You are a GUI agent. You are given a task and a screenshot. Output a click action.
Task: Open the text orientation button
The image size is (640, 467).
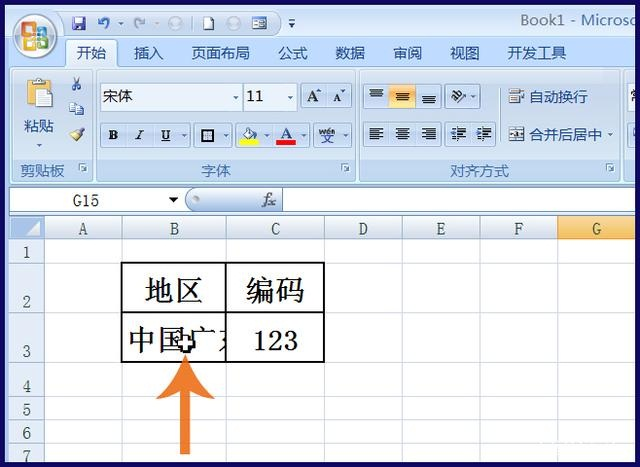(x=458, y=96)
